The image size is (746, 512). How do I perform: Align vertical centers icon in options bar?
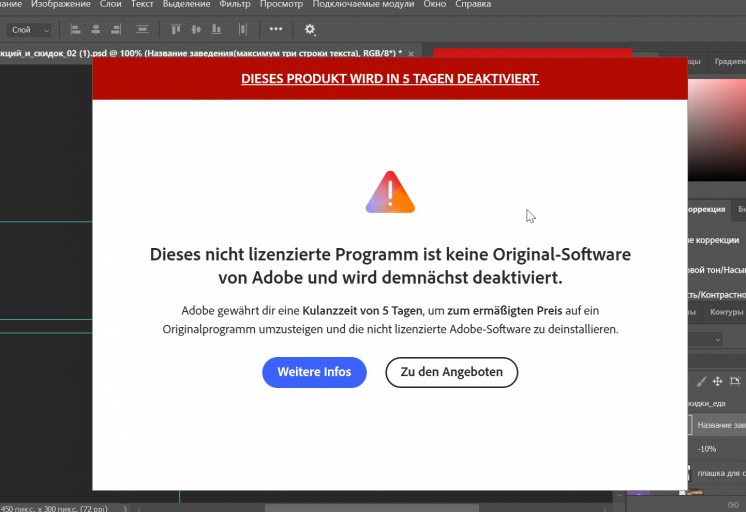click(196, 30)
